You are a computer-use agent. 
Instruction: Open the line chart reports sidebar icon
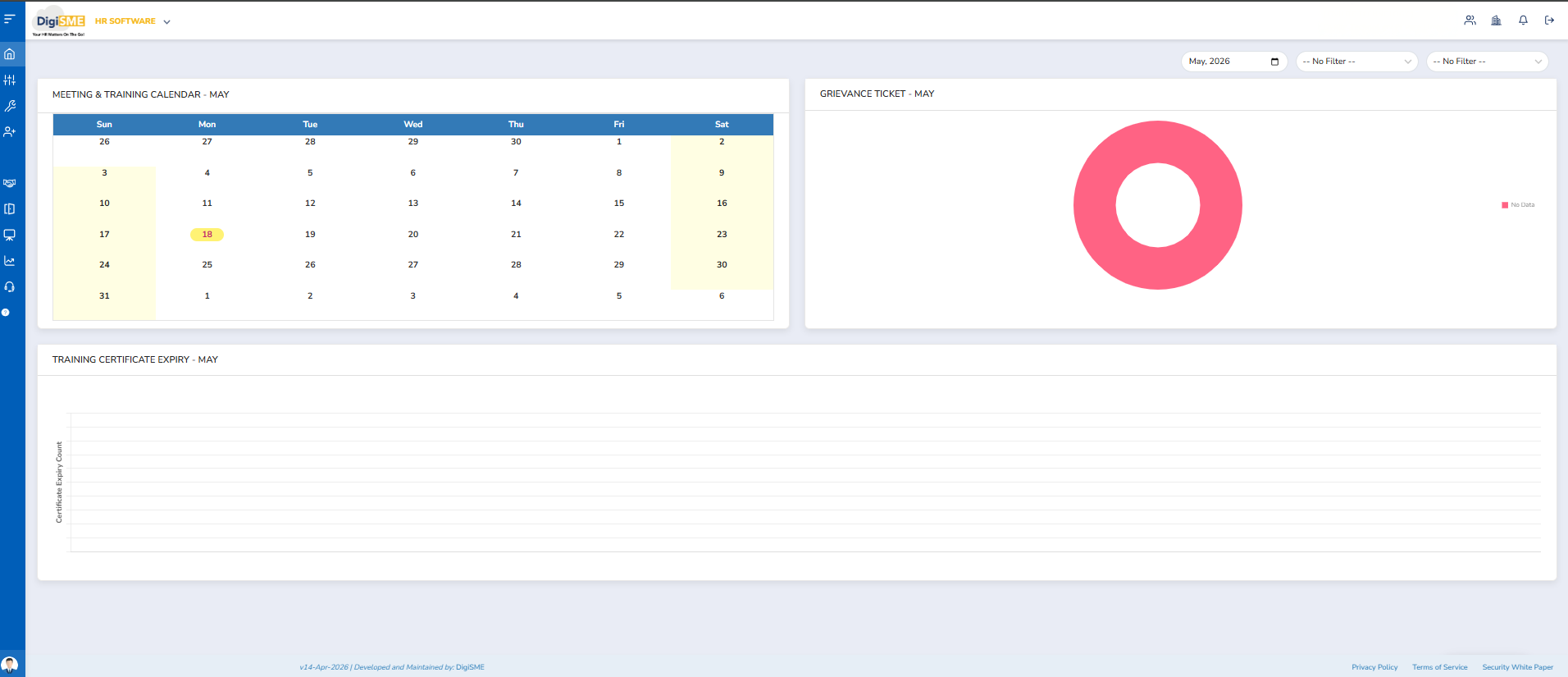(x=10, y=261)
